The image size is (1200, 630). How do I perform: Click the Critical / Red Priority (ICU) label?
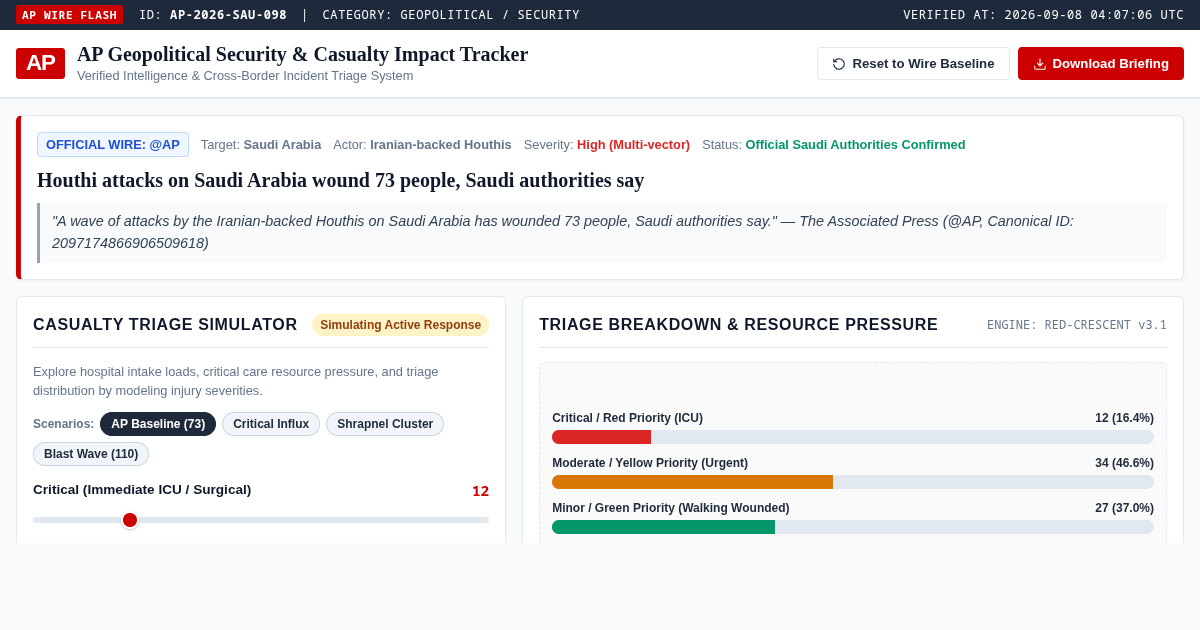(x=627, y=418)
